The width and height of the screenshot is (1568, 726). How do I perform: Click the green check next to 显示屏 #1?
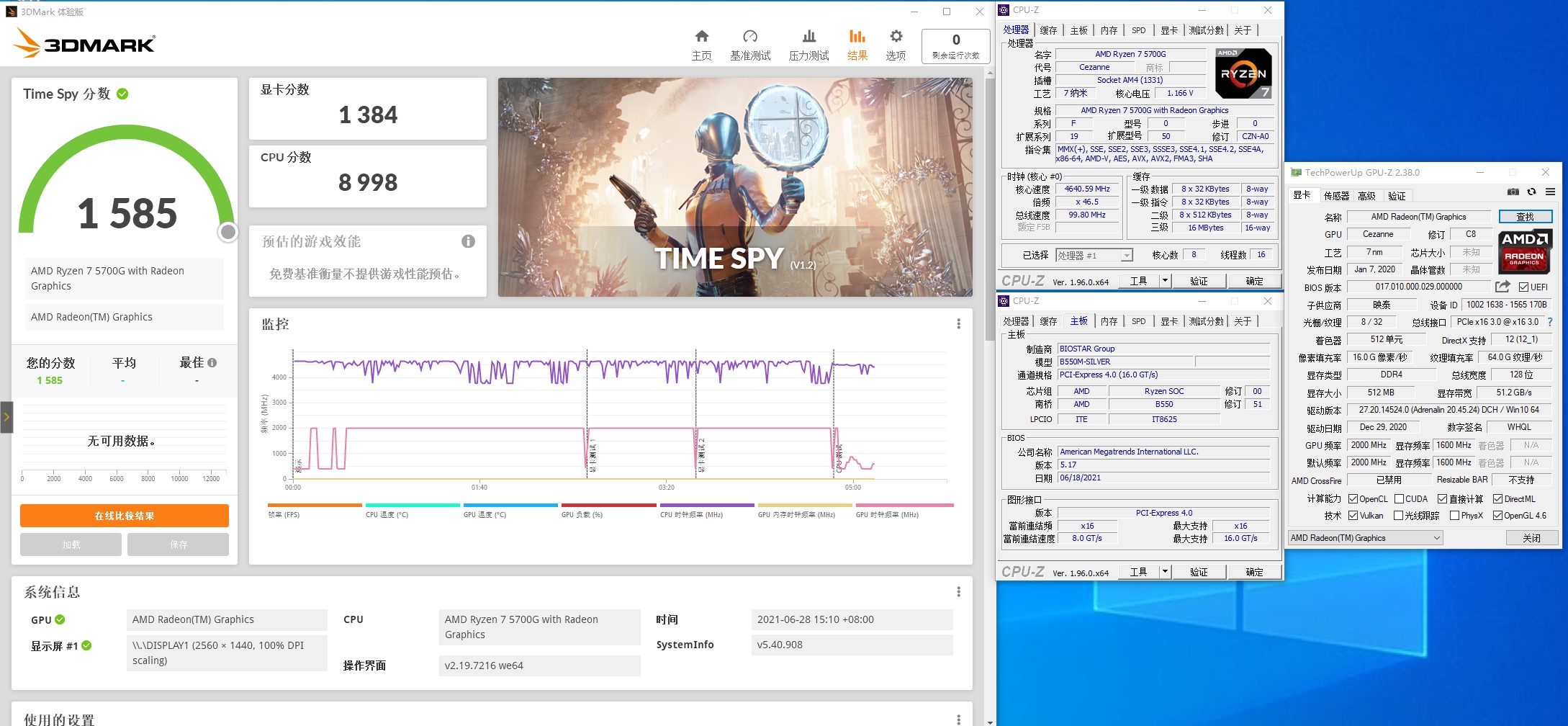86,645
